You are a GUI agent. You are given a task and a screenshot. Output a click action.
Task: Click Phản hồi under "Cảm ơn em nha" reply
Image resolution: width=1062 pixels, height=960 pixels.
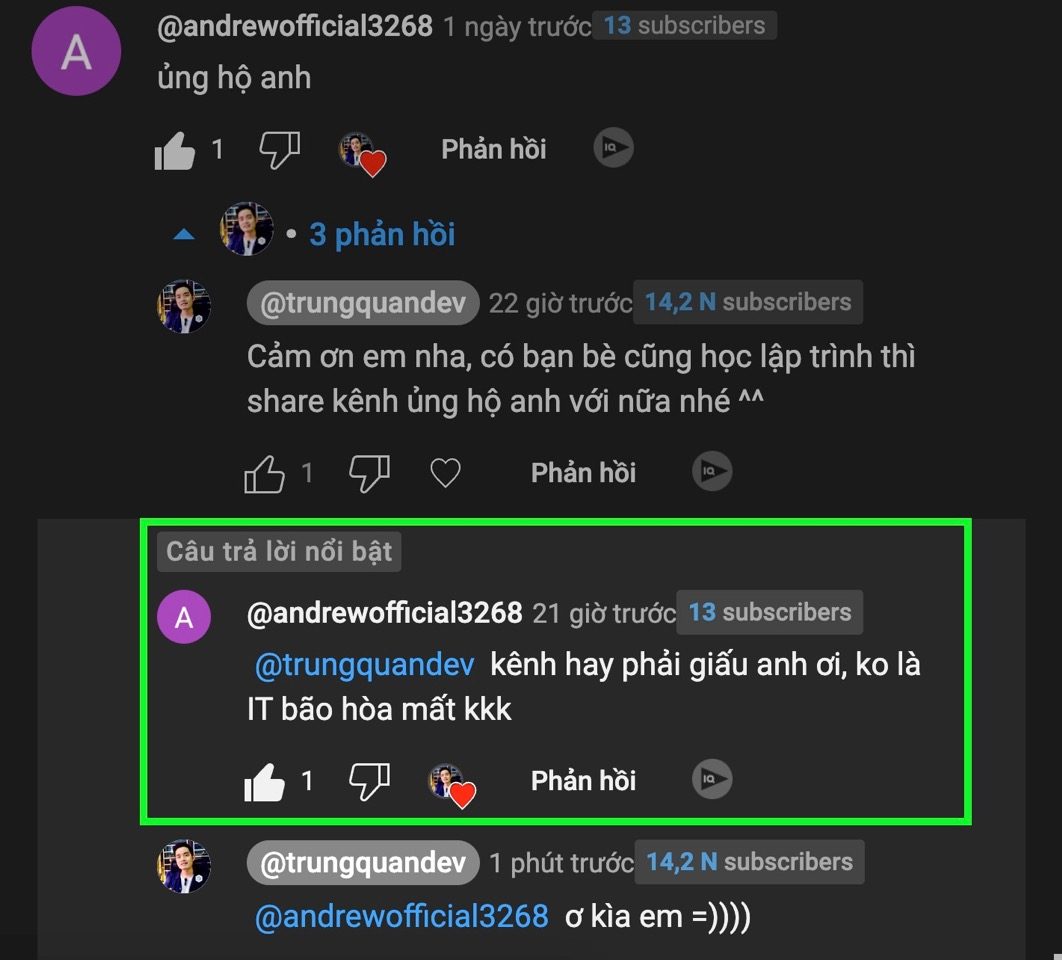[x=583, y=472]
